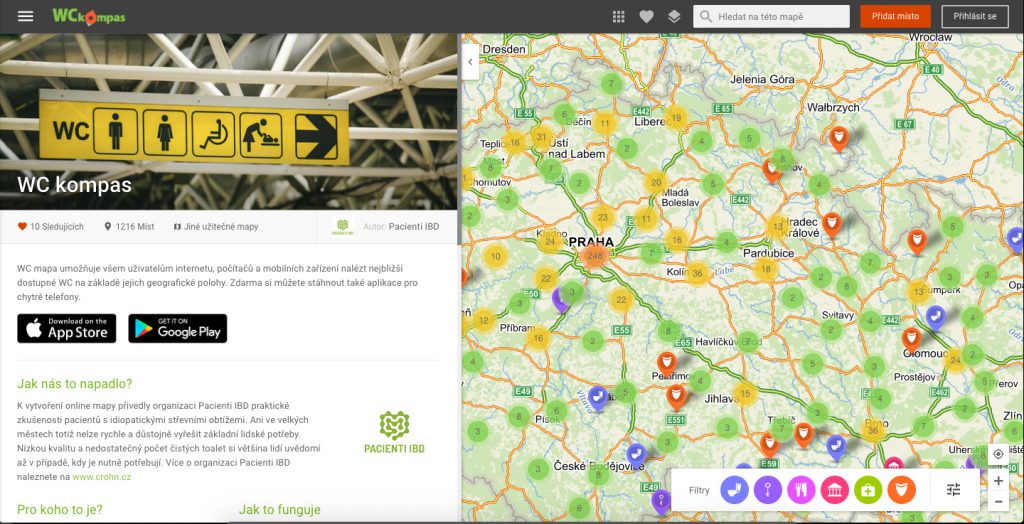Click the locate-me target button
Viewport: 1024px width, 524px height.
[998, 454]
